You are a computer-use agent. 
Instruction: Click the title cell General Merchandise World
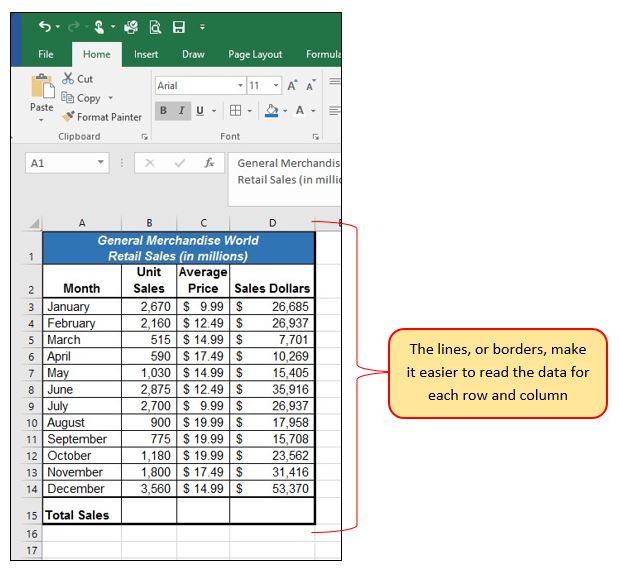coord(178,248)
